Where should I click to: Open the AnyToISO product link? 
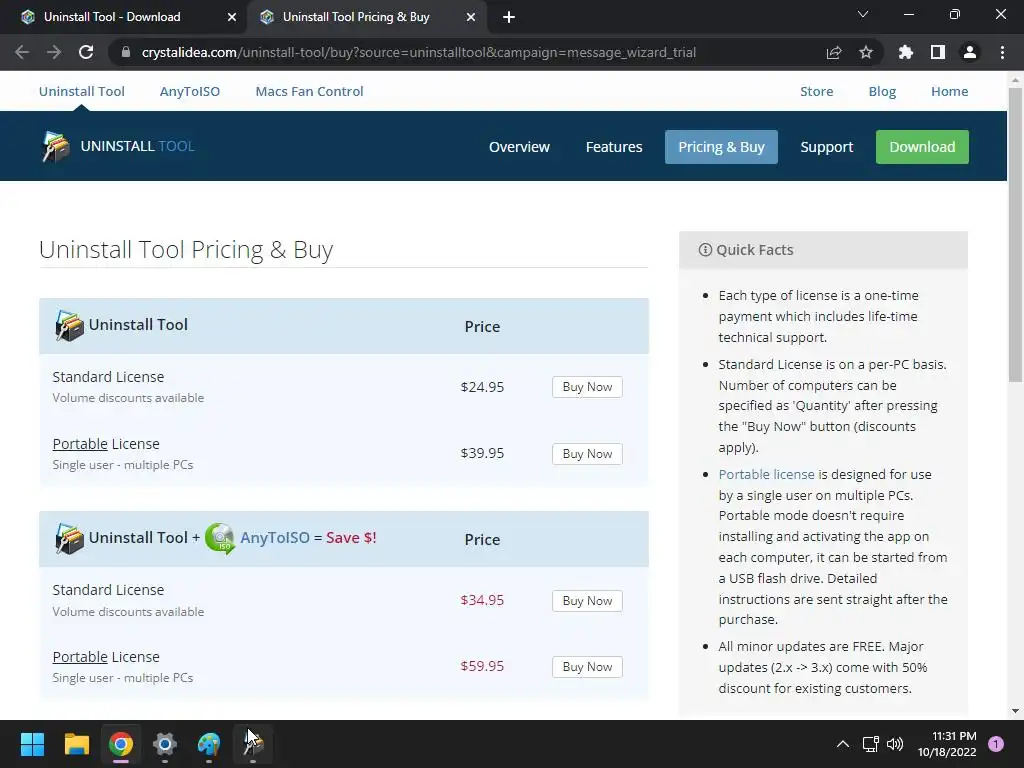(190, 91)
